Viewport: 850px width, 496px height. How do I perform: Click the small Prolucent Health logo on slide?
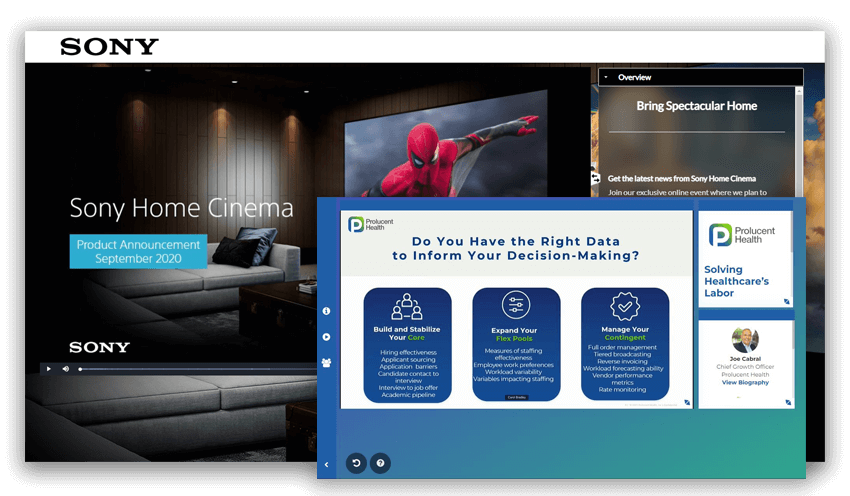371,224
